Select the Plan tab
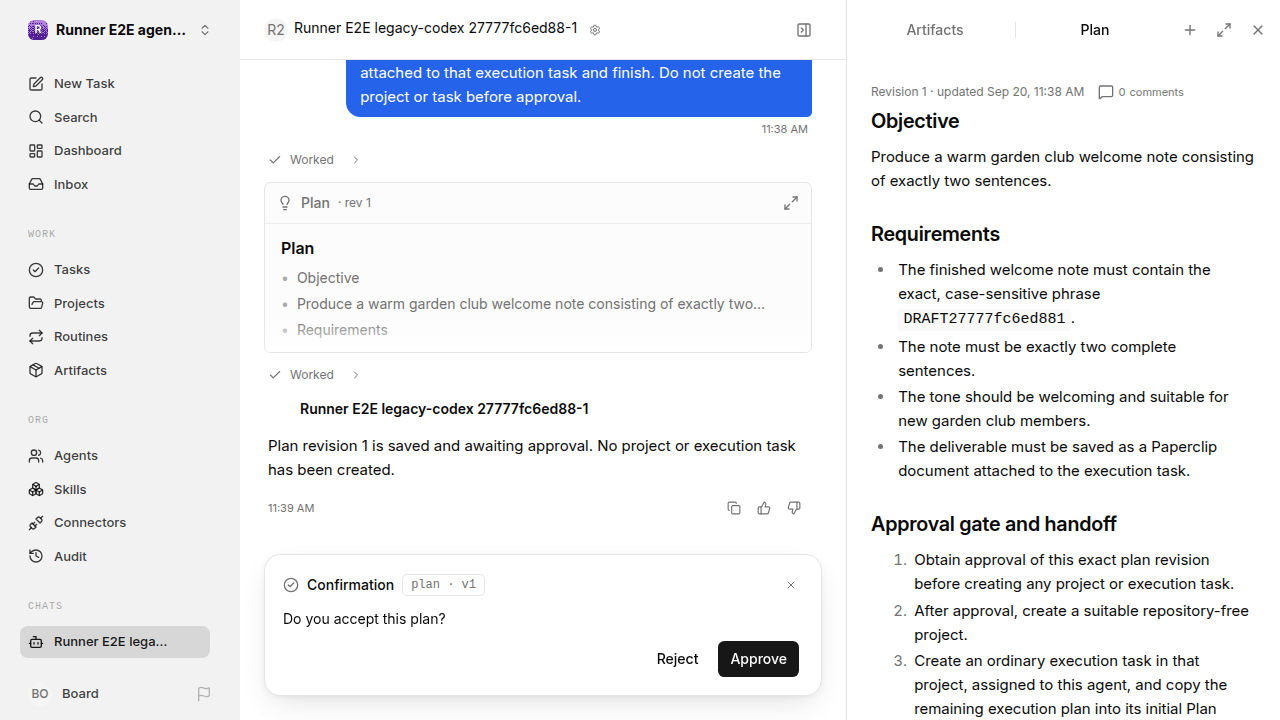 pyautogui.click(x=1095, y=30)
